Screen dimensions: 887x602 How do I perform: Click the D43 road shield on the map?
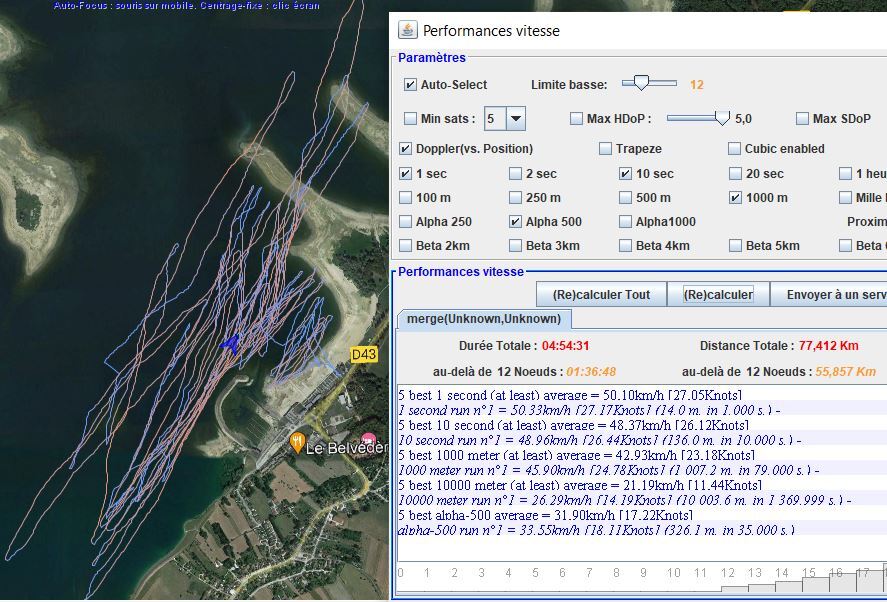(364, 355)
